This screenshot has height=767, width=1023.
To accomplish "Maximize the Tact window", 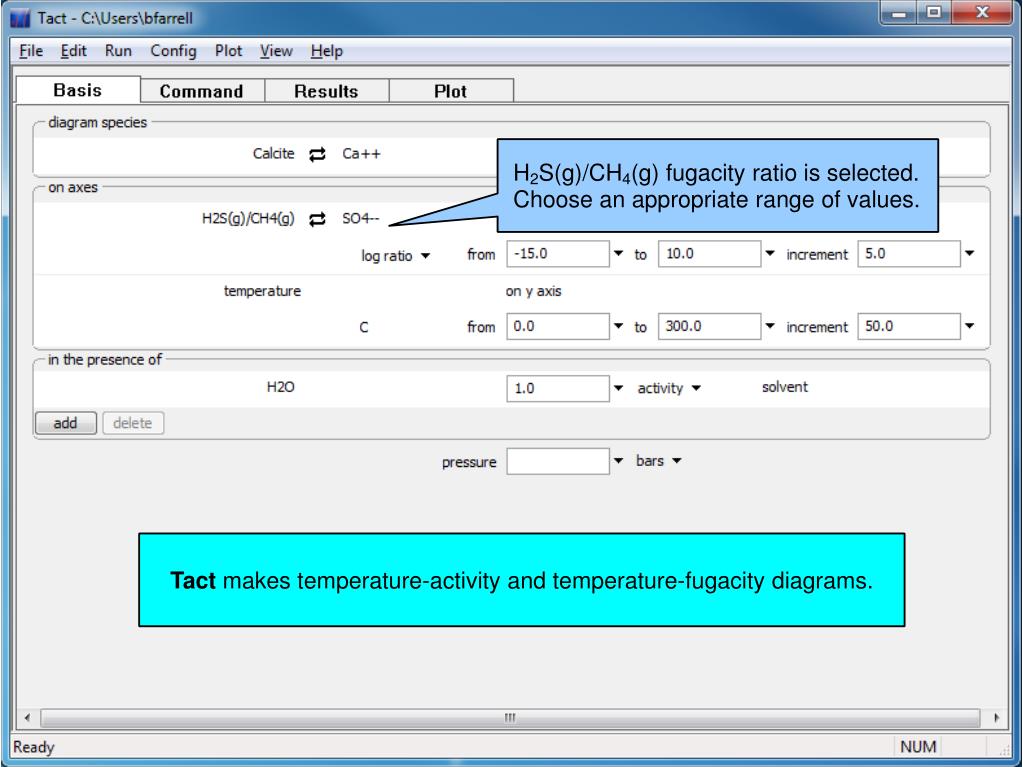I will [934, 13].
